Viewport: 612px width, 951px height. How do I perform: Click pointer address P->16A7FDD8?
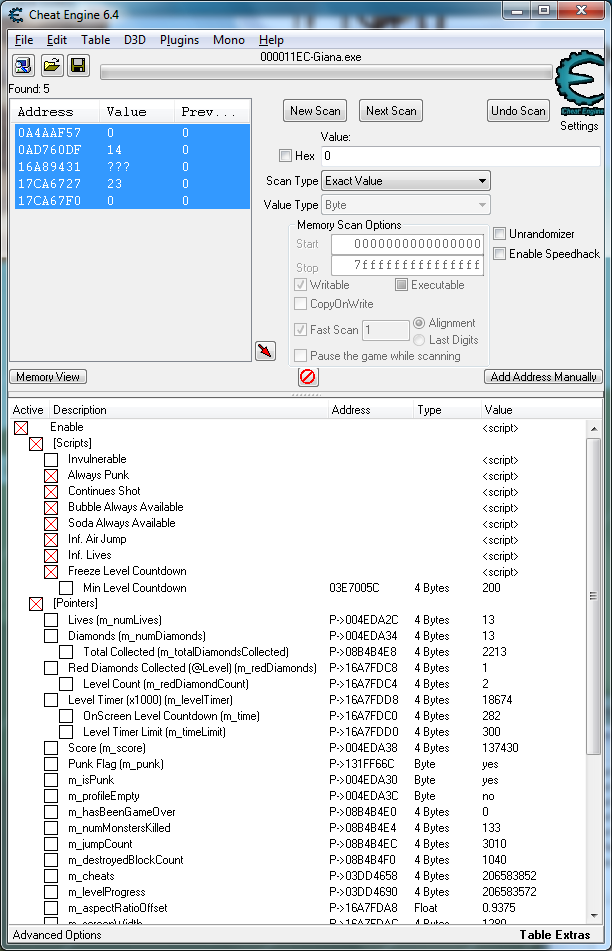pos(364,700)
